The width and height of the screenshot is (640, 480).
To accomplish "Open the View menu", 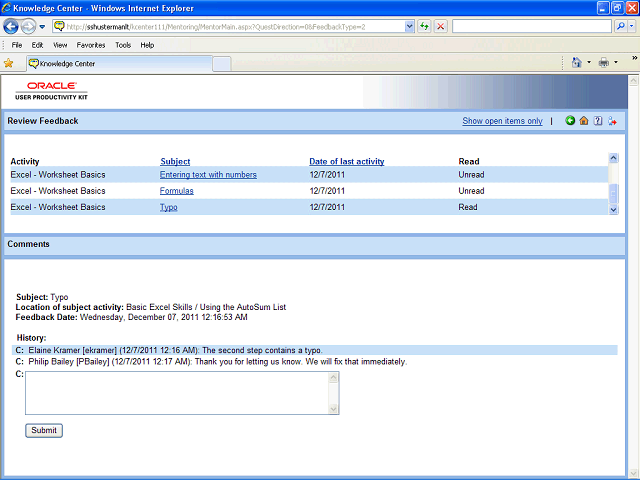I will point(60,45).
